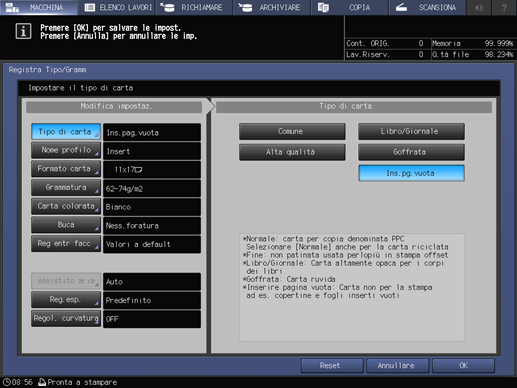Click the Modifica impostaz. header

[114, 107]
